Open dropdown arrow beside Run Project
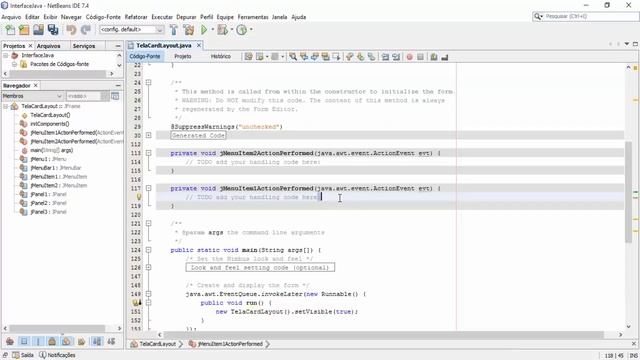Image resolution: width=640 pixels, height=360 pixels. (x=212, y=29)
